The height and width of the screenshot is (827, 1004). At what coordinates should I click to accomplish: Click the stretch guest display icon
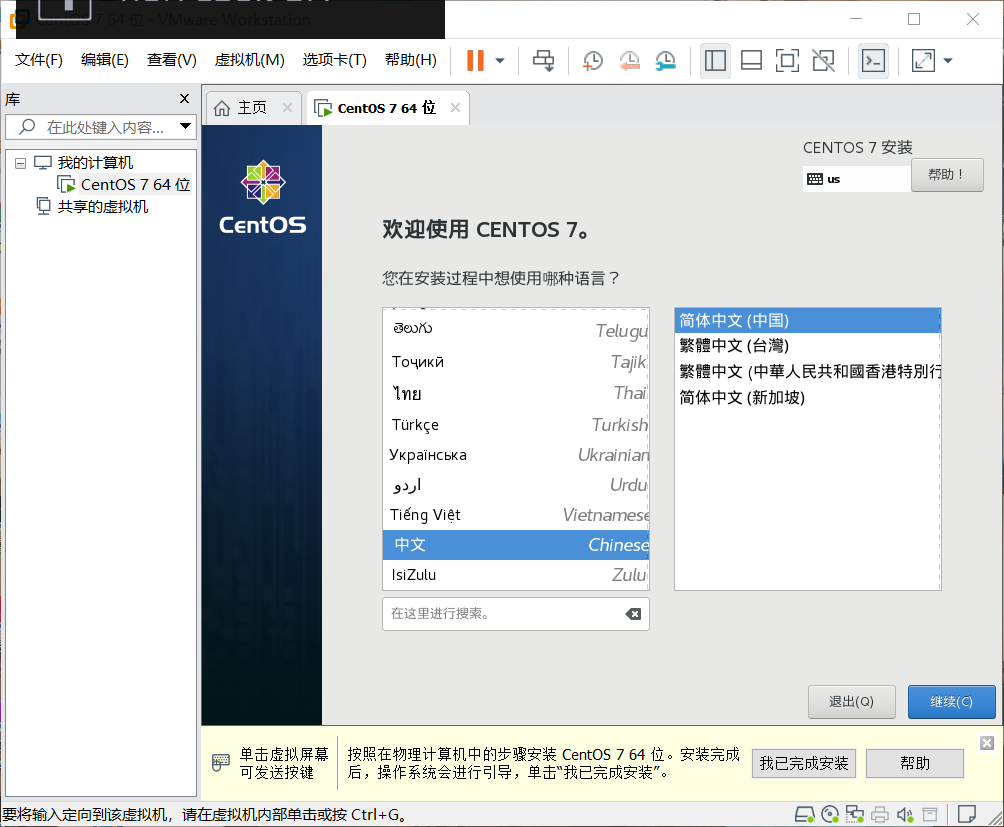tap(923, 61)
